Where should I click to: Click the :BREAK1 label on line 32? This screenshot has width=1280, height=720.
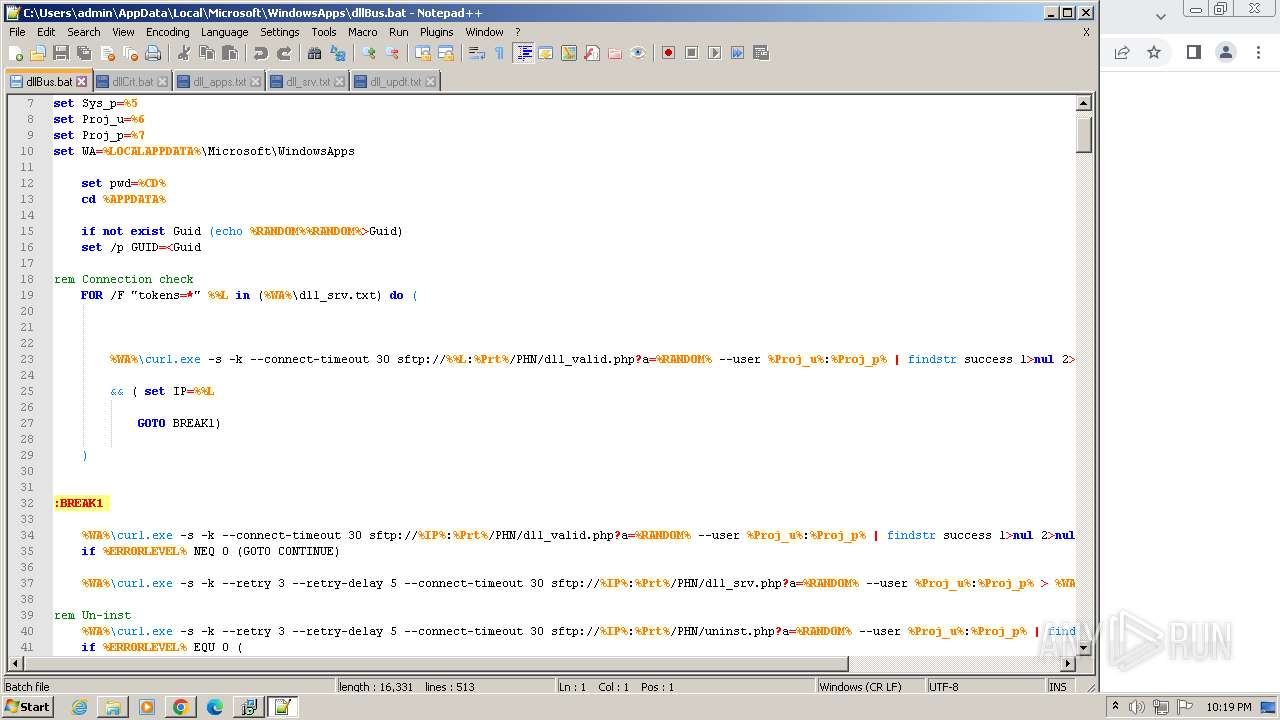point(79,503)
